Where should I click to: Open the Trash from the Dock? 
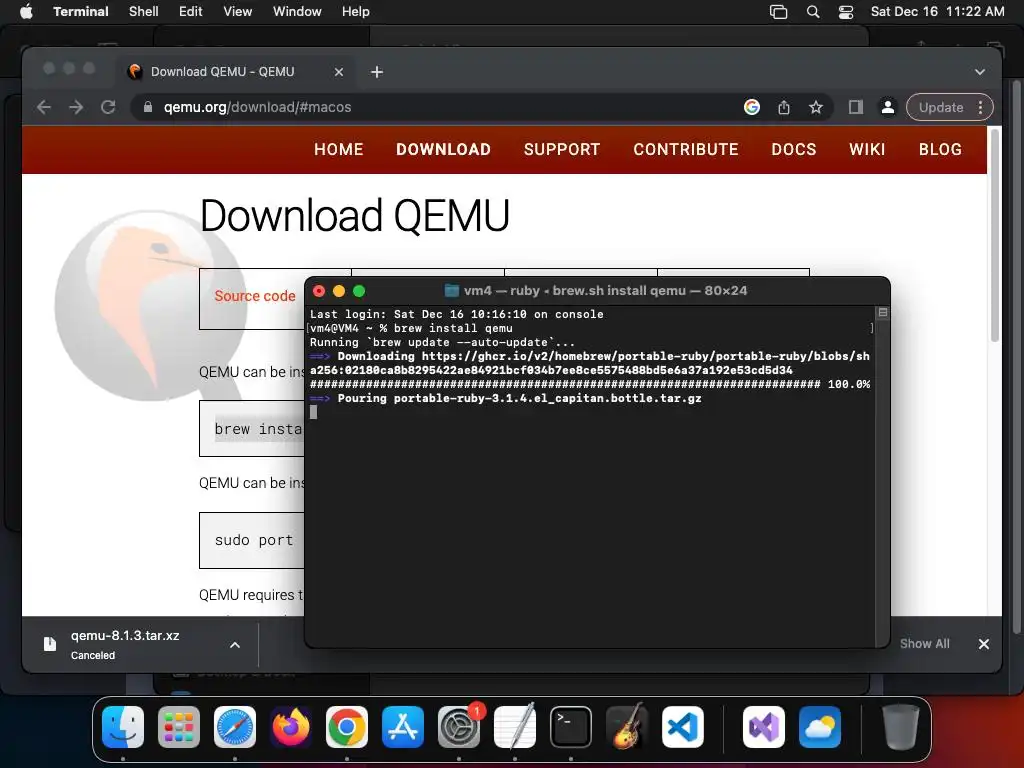pyautogui.click(x=901, y=727)
